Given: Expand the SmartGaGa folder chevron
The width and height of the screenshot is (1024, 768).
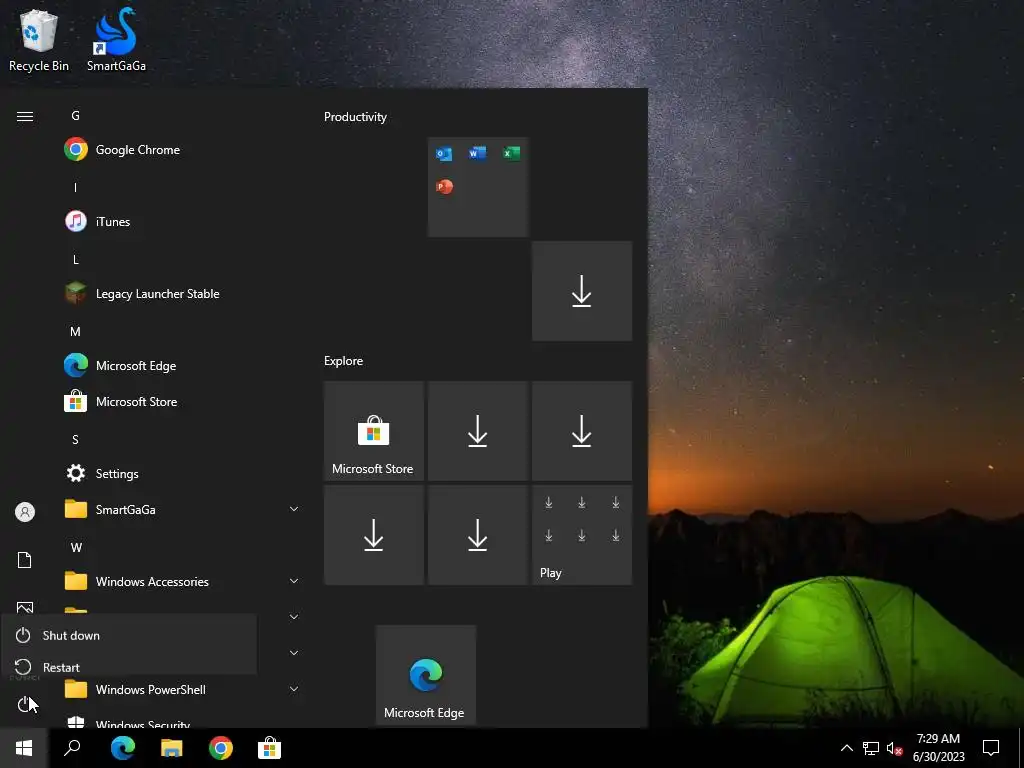Looking at the screenshot, I should tap(294, 509).
